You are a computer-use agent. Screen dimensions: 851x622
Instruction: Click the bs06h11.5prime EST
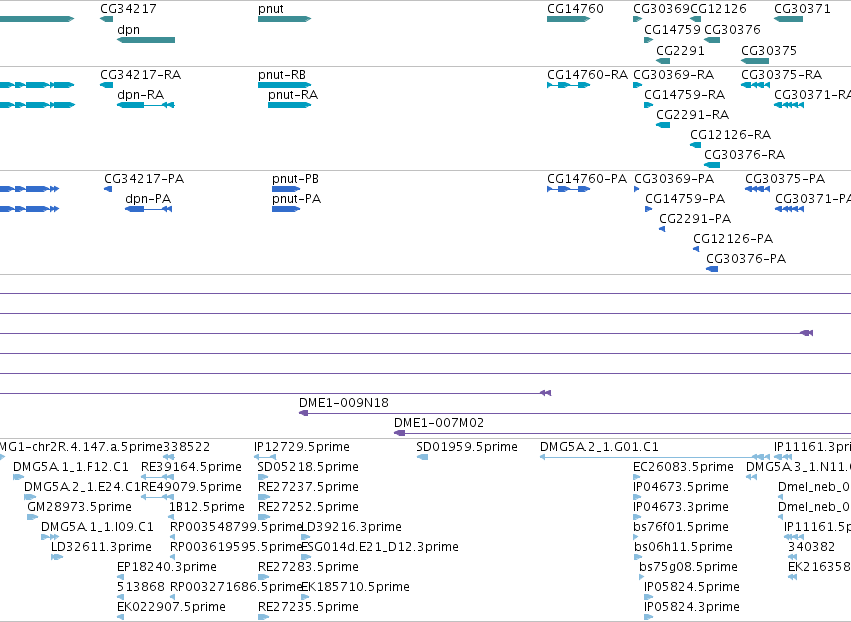[x=637, y=557]
